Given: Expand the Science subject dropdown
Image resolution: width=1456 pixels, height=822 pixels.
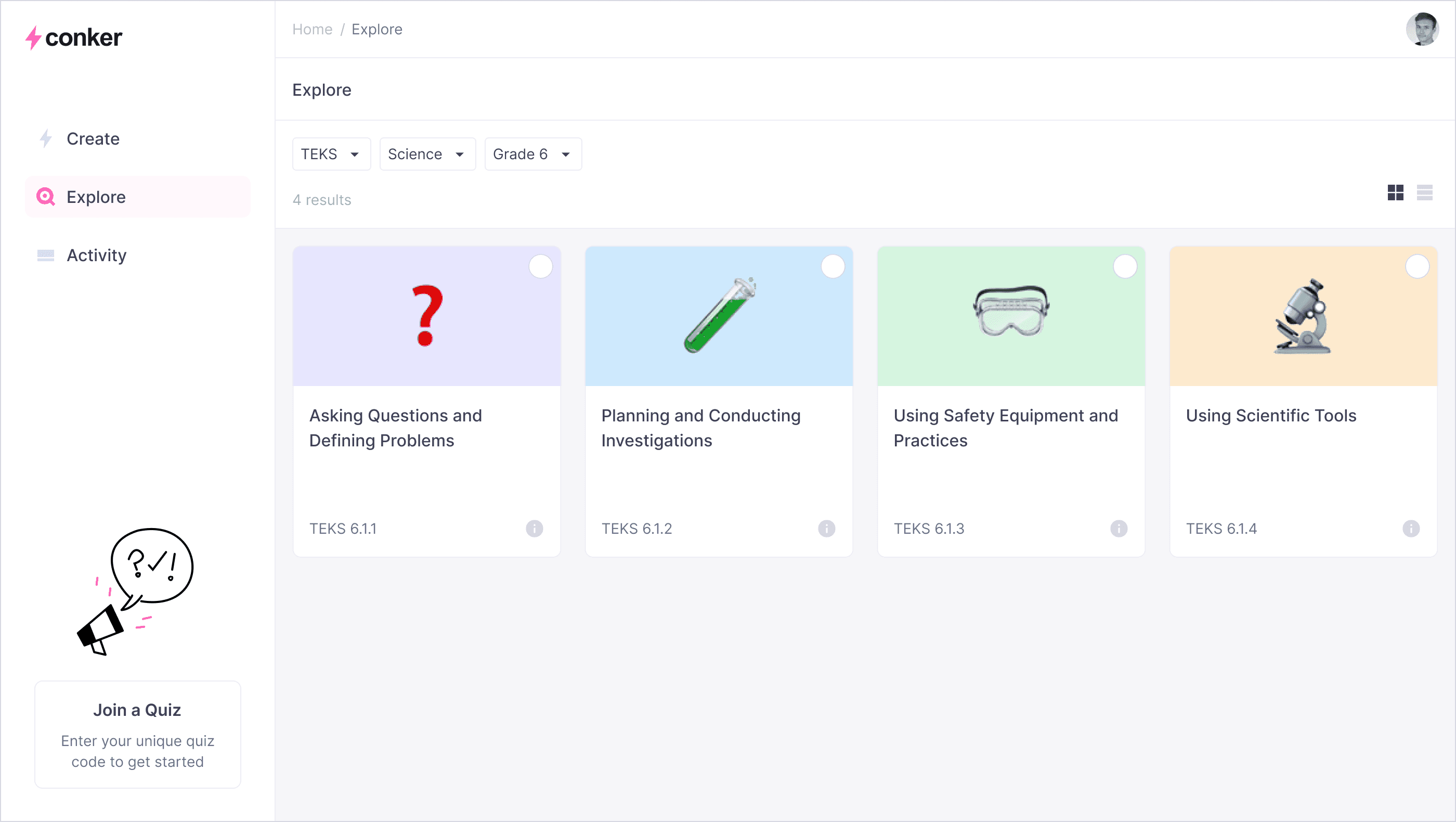Looking at the screenshot, I should click(427, 154).
